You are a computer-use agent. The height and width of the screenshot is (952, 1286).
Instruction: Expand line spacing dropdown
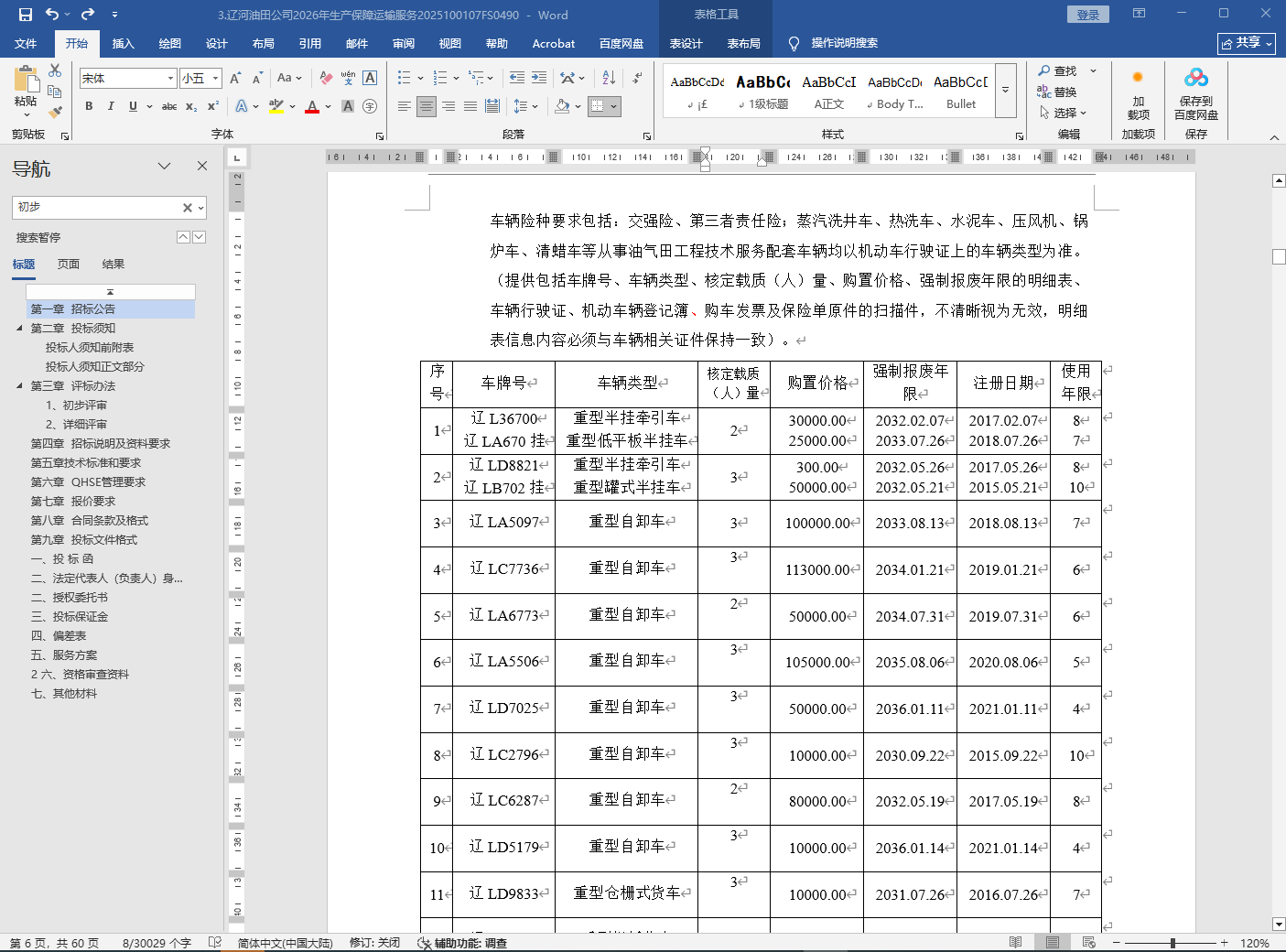[535, 106]
